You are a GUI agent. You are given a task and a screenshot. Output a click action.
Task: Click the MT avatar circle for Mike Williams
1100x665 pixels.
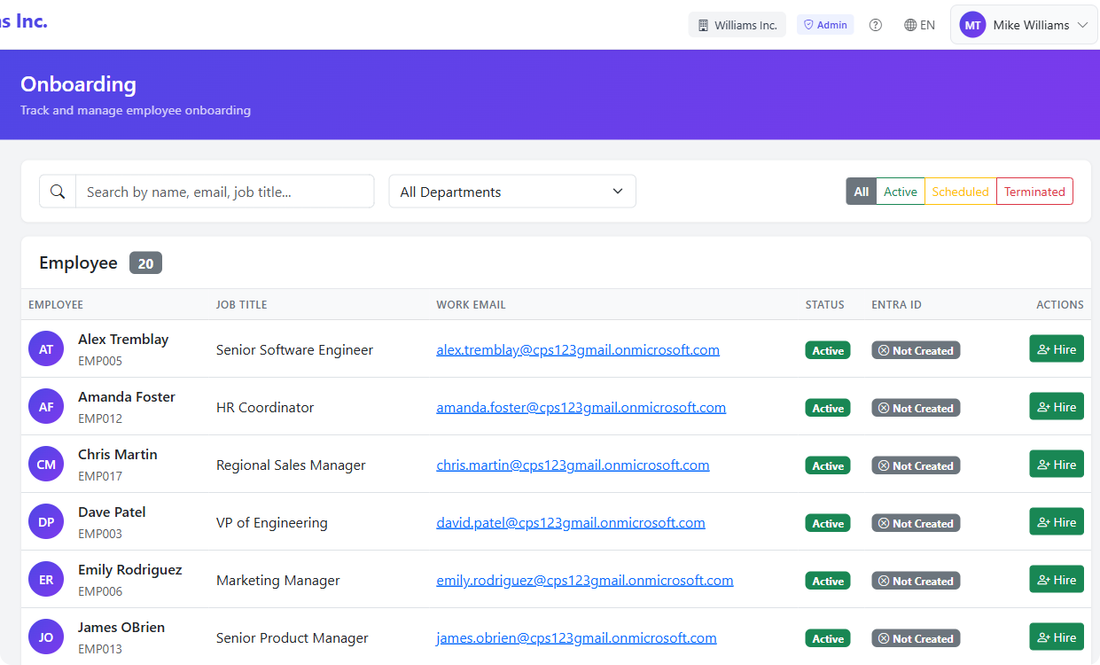pos(972,24)
